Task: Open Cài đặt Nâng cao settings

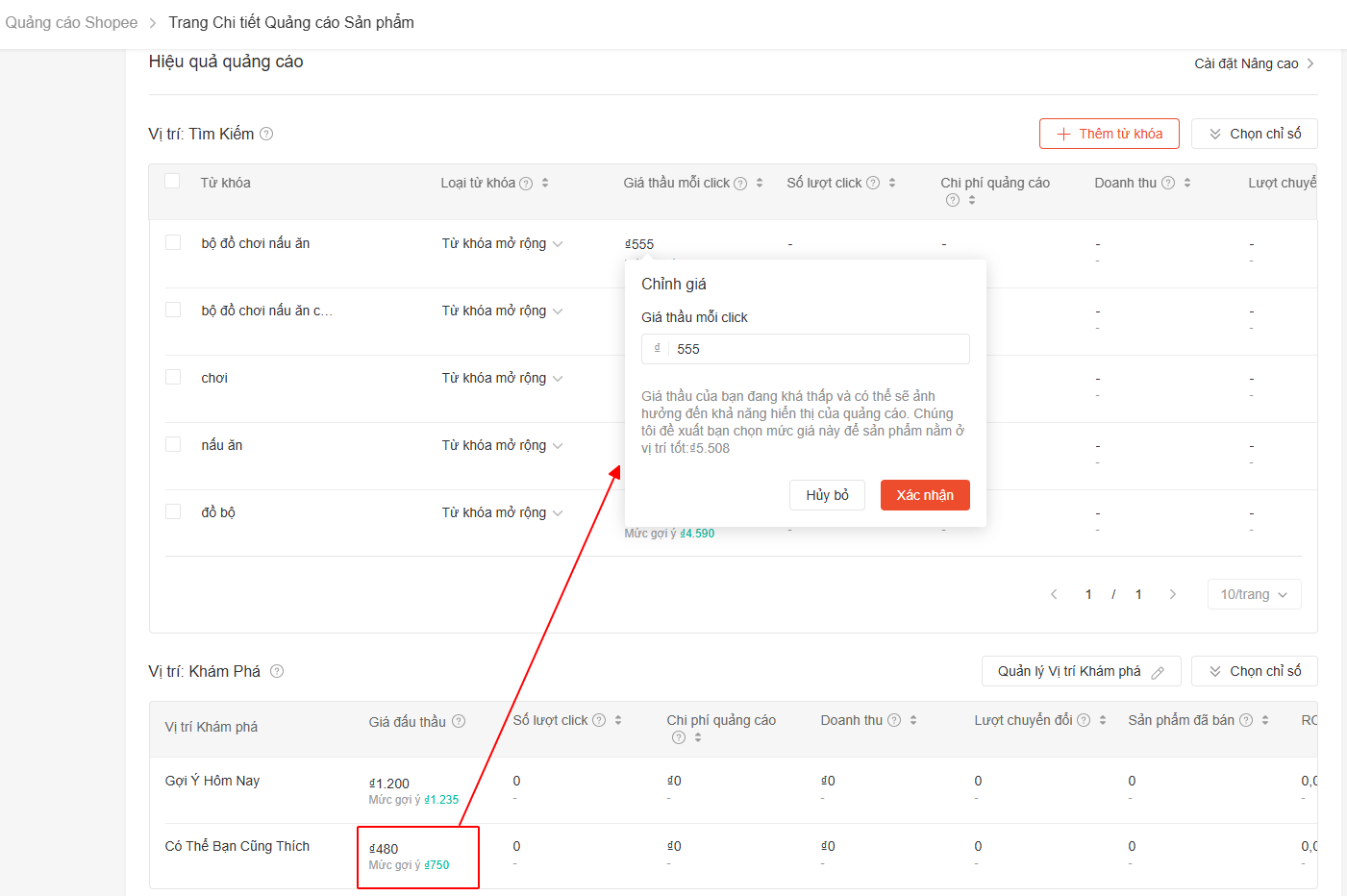Action: coord(1254,63)
